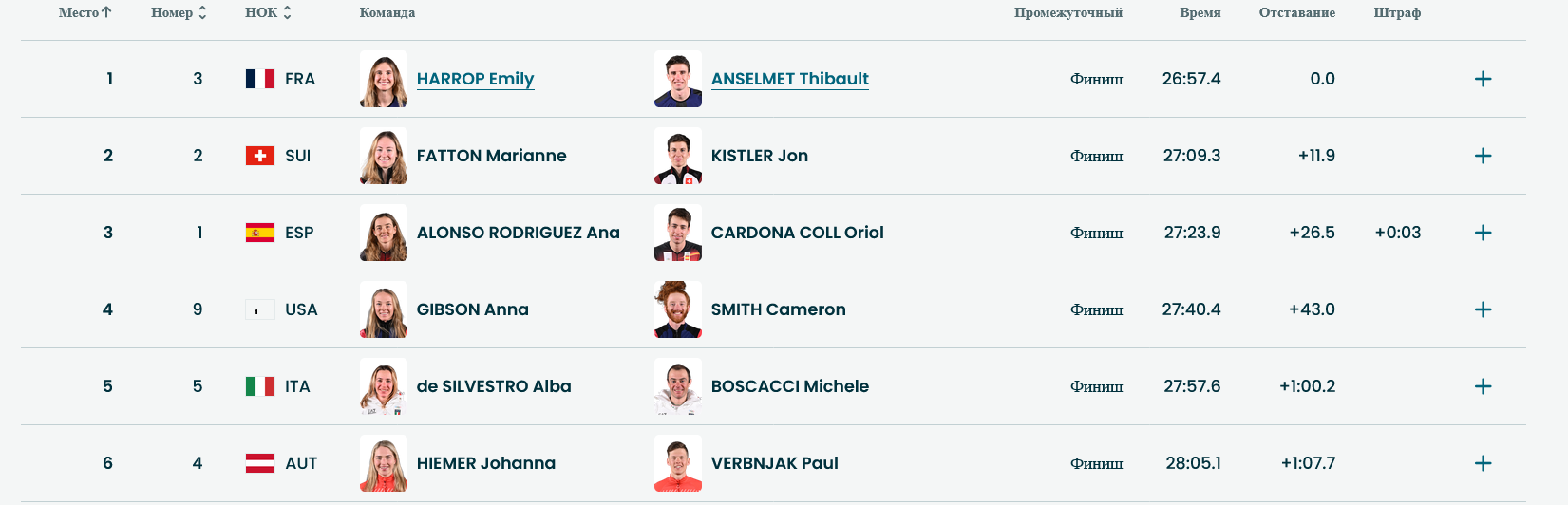
Task: Click the Italy flag icon
Action: tap(260, 386)
